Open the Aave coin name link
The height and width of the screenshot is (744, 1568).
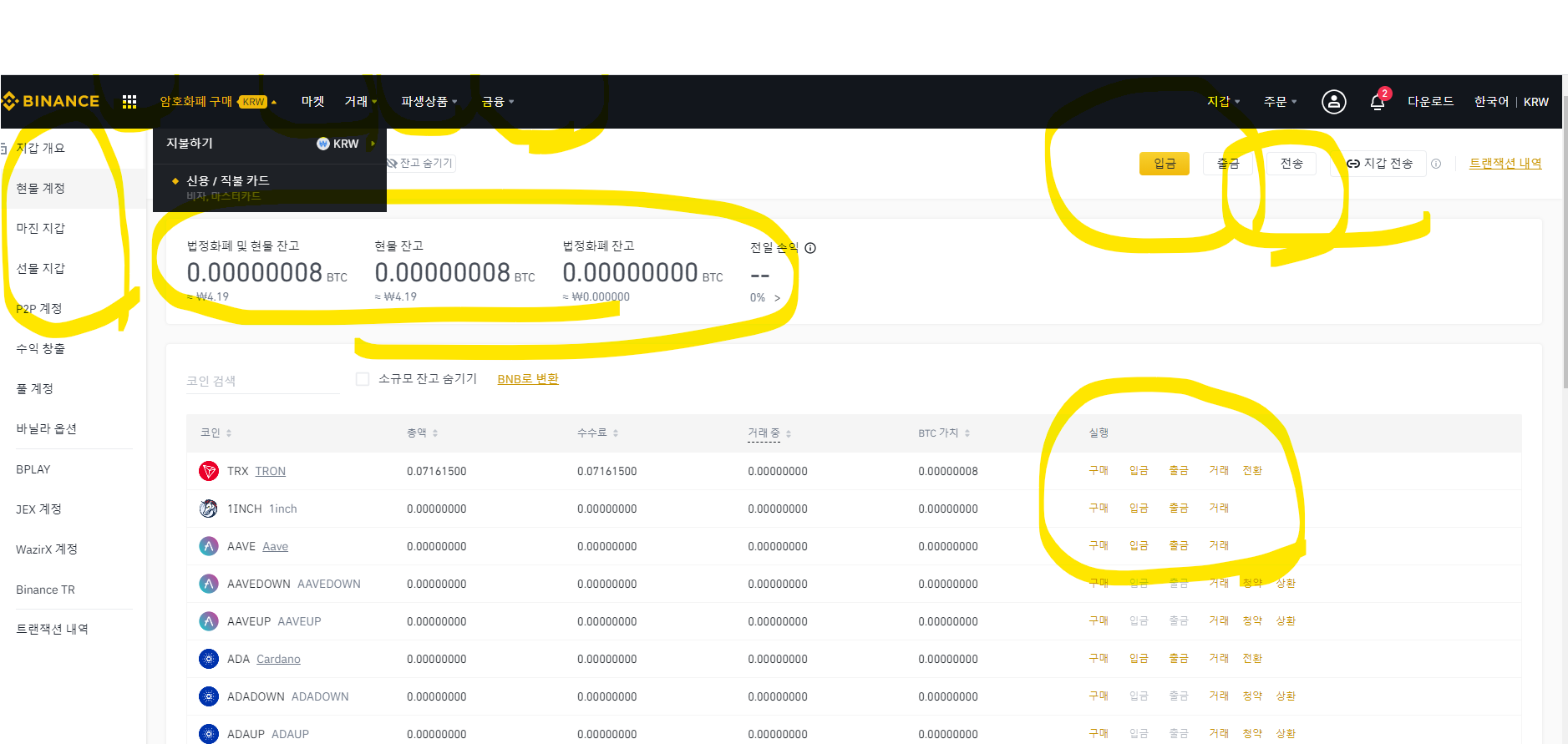pos(276,547)
